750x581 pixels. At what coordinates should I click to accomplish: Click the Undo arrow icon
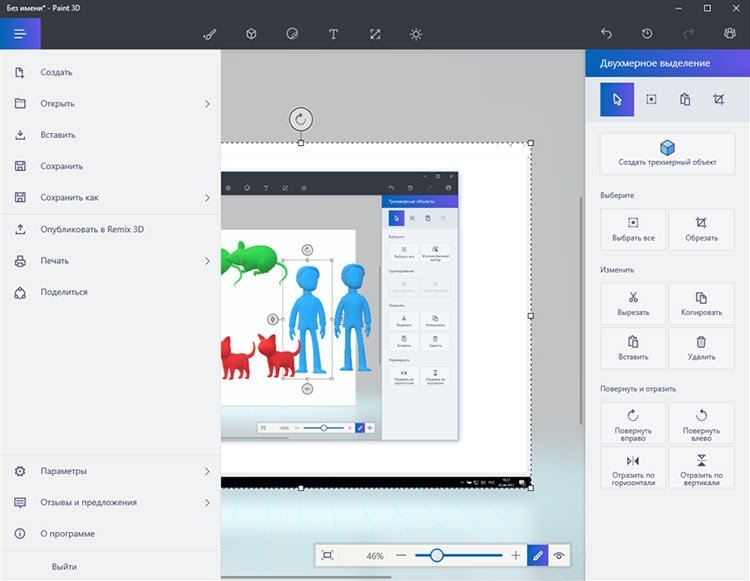(x=606, y=33)
